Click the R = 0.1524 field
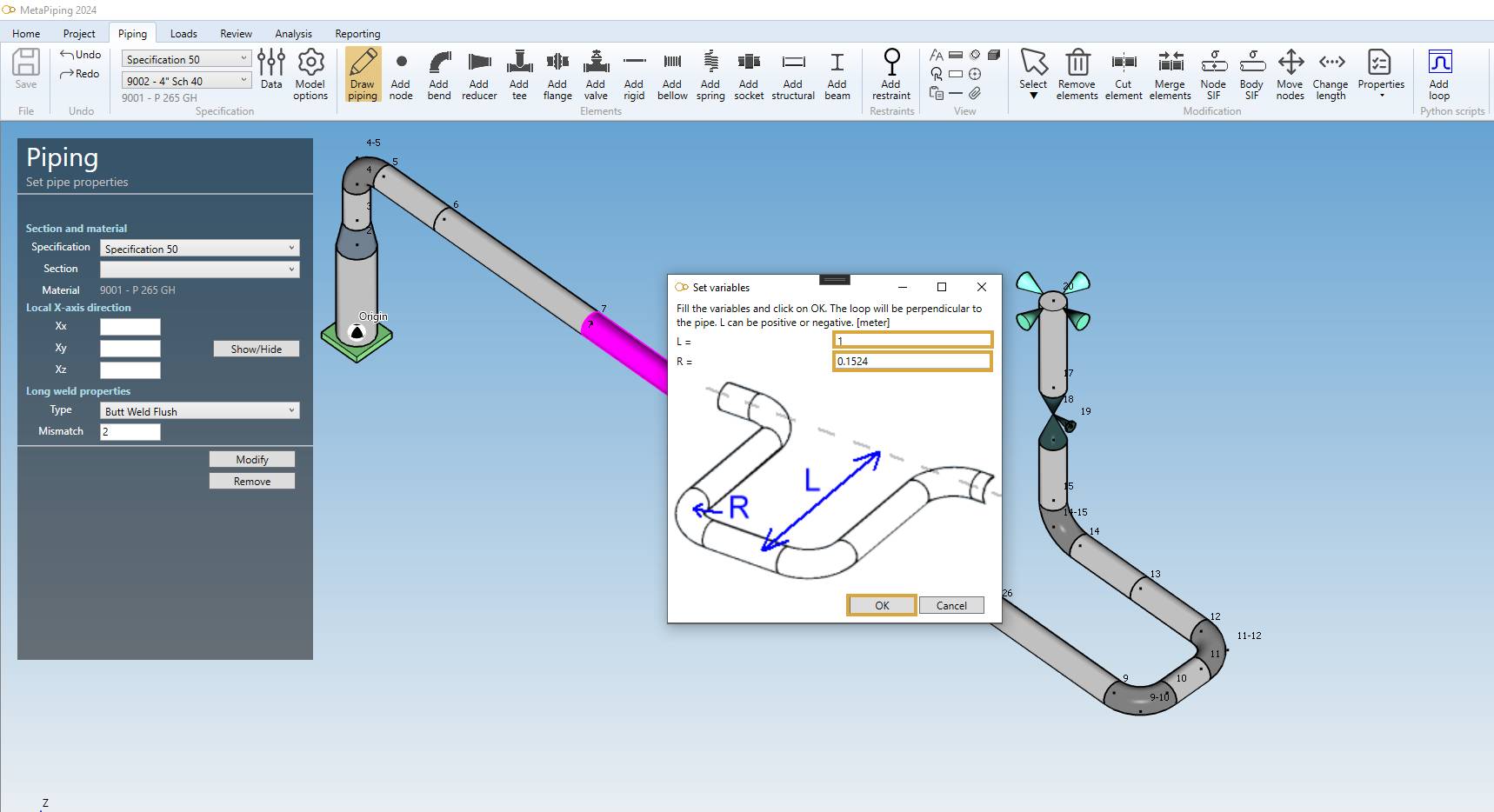 pyautogui.click(x=912, y=361)
